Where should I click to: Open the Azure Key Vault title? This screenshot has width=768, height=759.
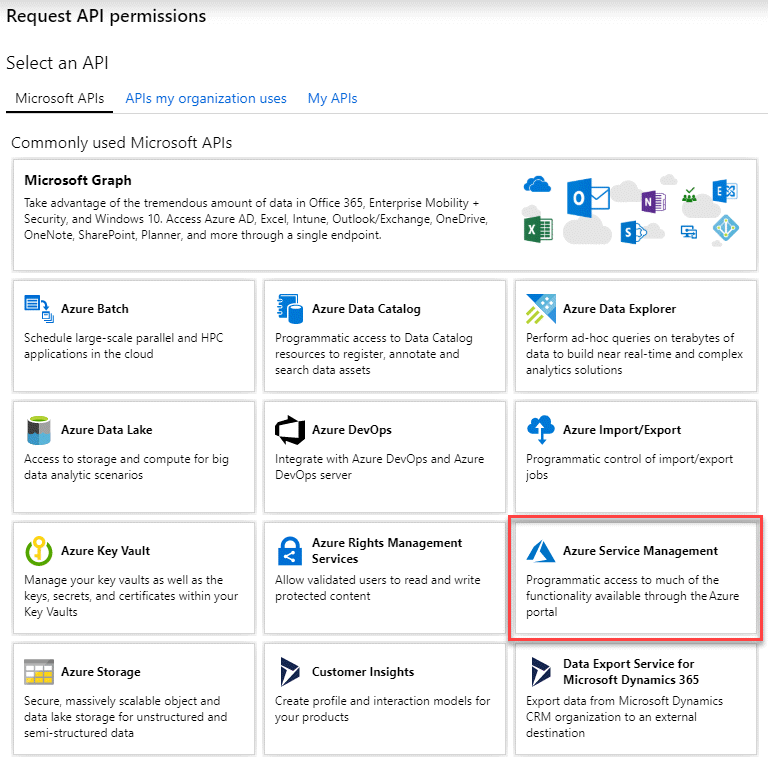(x=105, y=551)
